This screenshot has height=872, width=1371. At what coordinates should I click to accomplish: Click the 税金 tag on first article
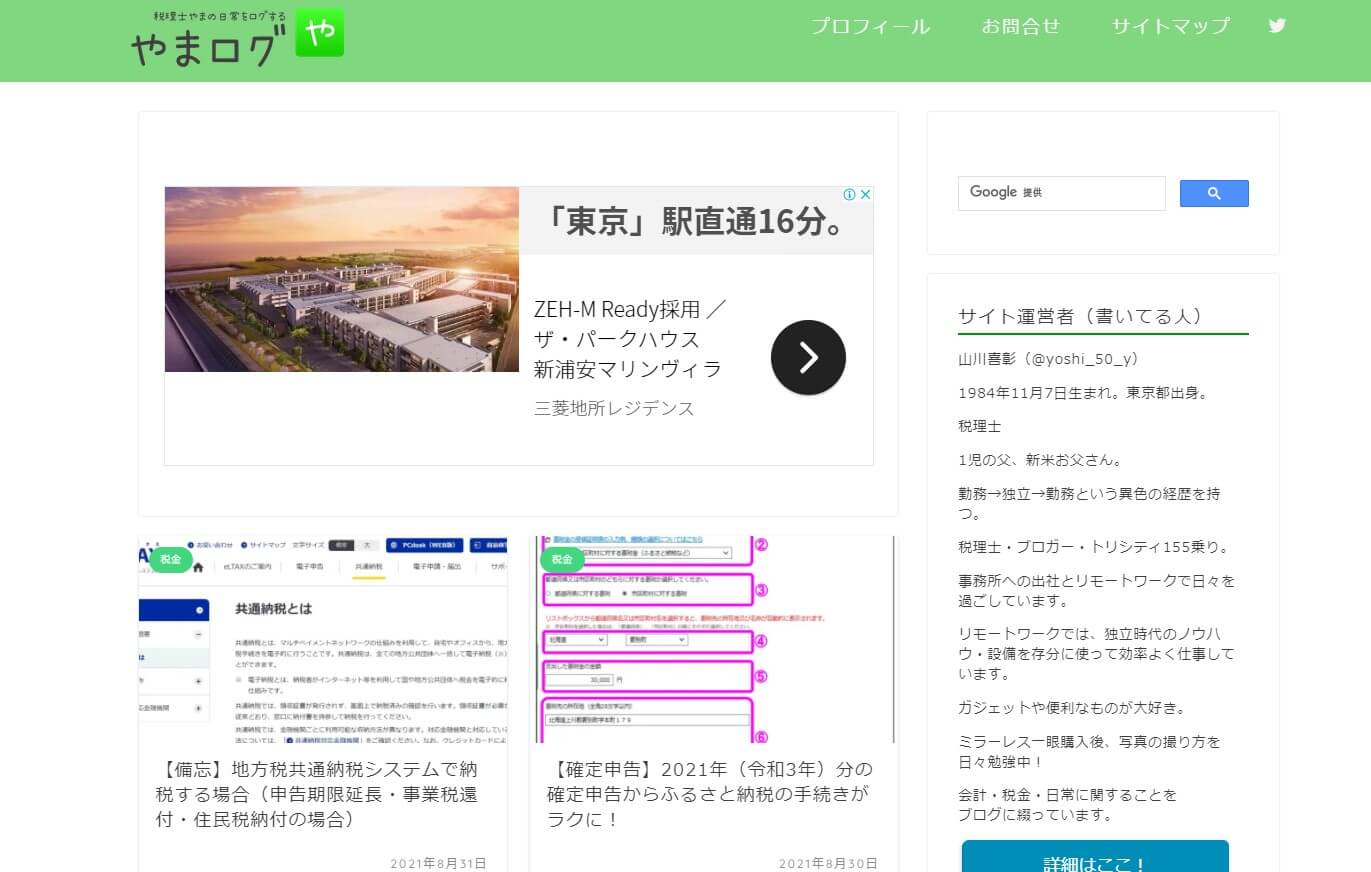[171, 560]
